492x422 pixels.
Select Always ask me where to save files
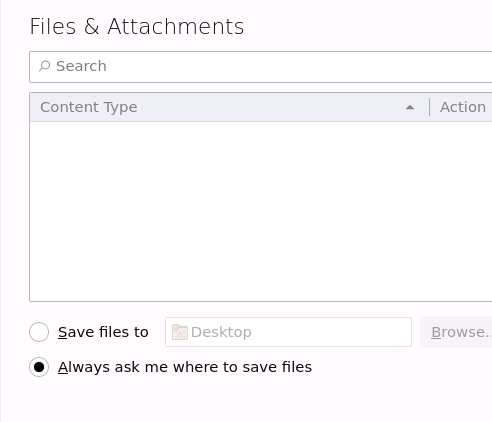pos(39,367)
